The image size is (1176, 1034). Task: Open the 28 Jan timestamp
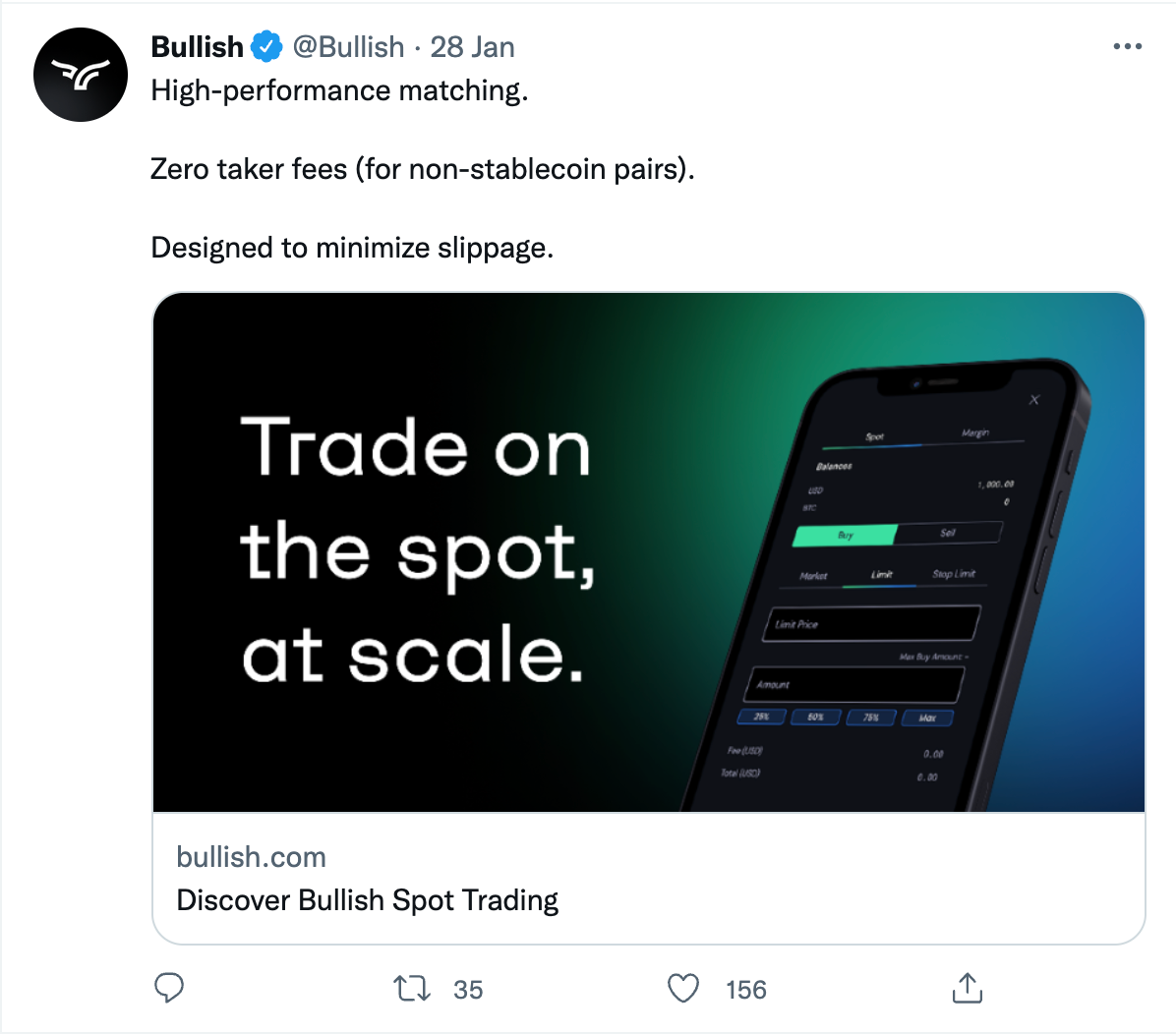(473, 47)
